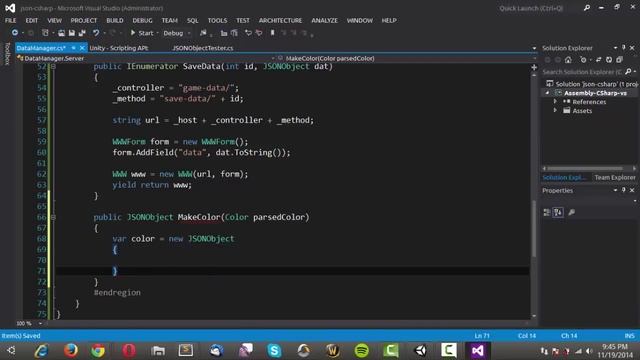Image resolution: width=640 pixels, height=360 pixels.
Task: Toggle auto-hide pin on Solution Explorer
Action: point(623,48)
